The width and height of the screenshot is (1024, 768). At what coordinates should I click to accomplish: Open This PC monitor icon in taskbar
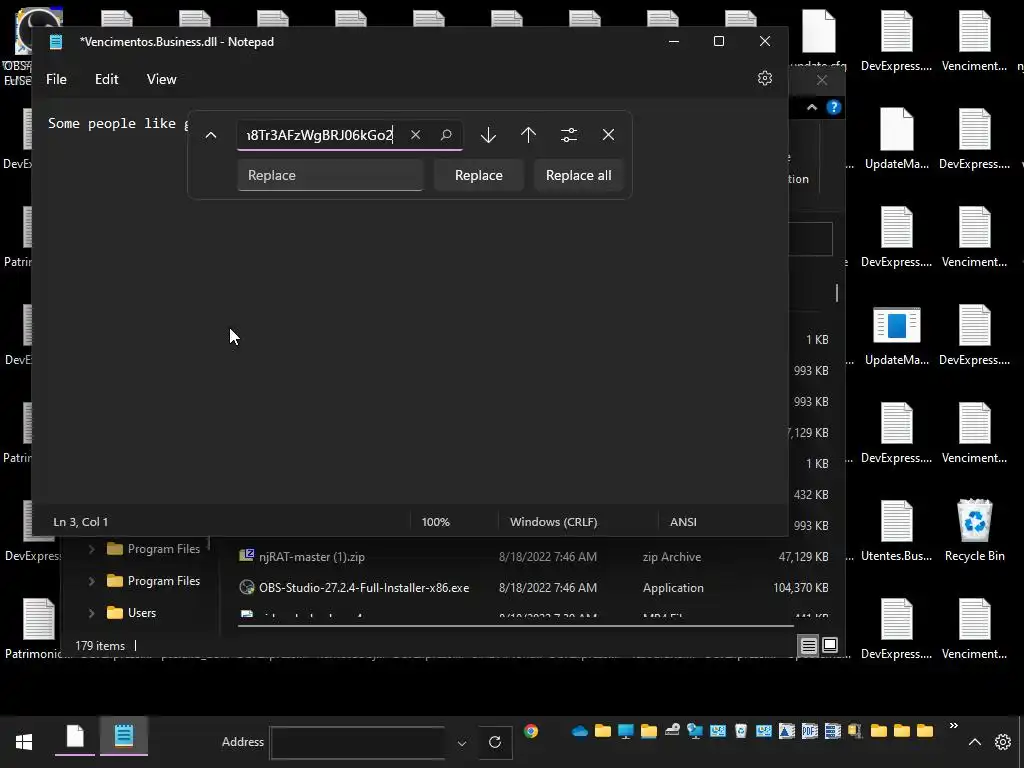point(626,731)
